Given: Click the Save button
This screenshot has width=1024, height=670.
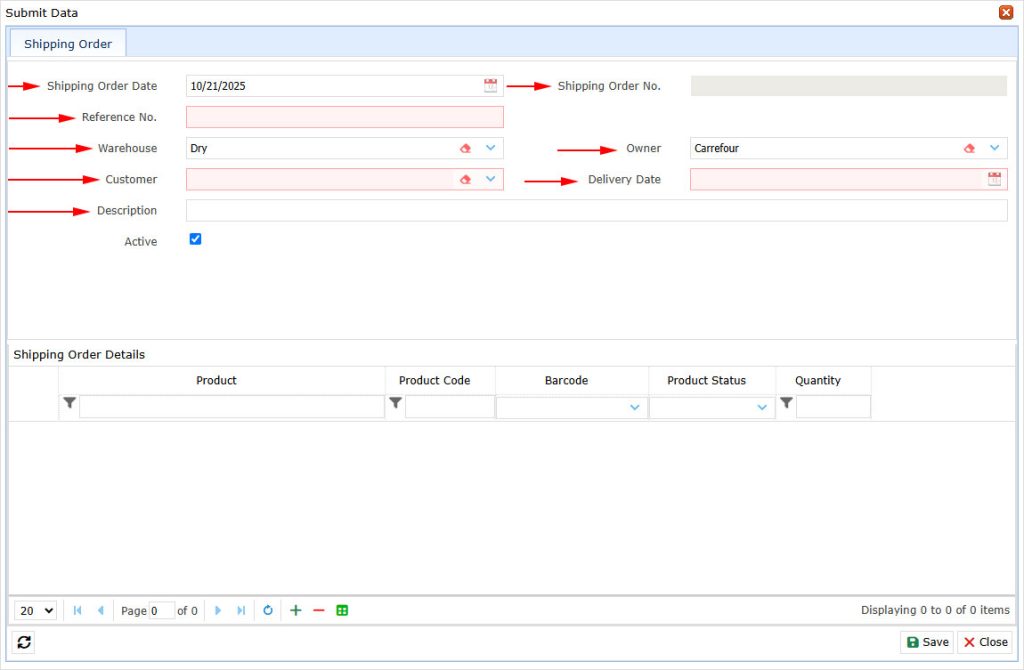Looking at the screenshot, I should (x=927, y=642).
